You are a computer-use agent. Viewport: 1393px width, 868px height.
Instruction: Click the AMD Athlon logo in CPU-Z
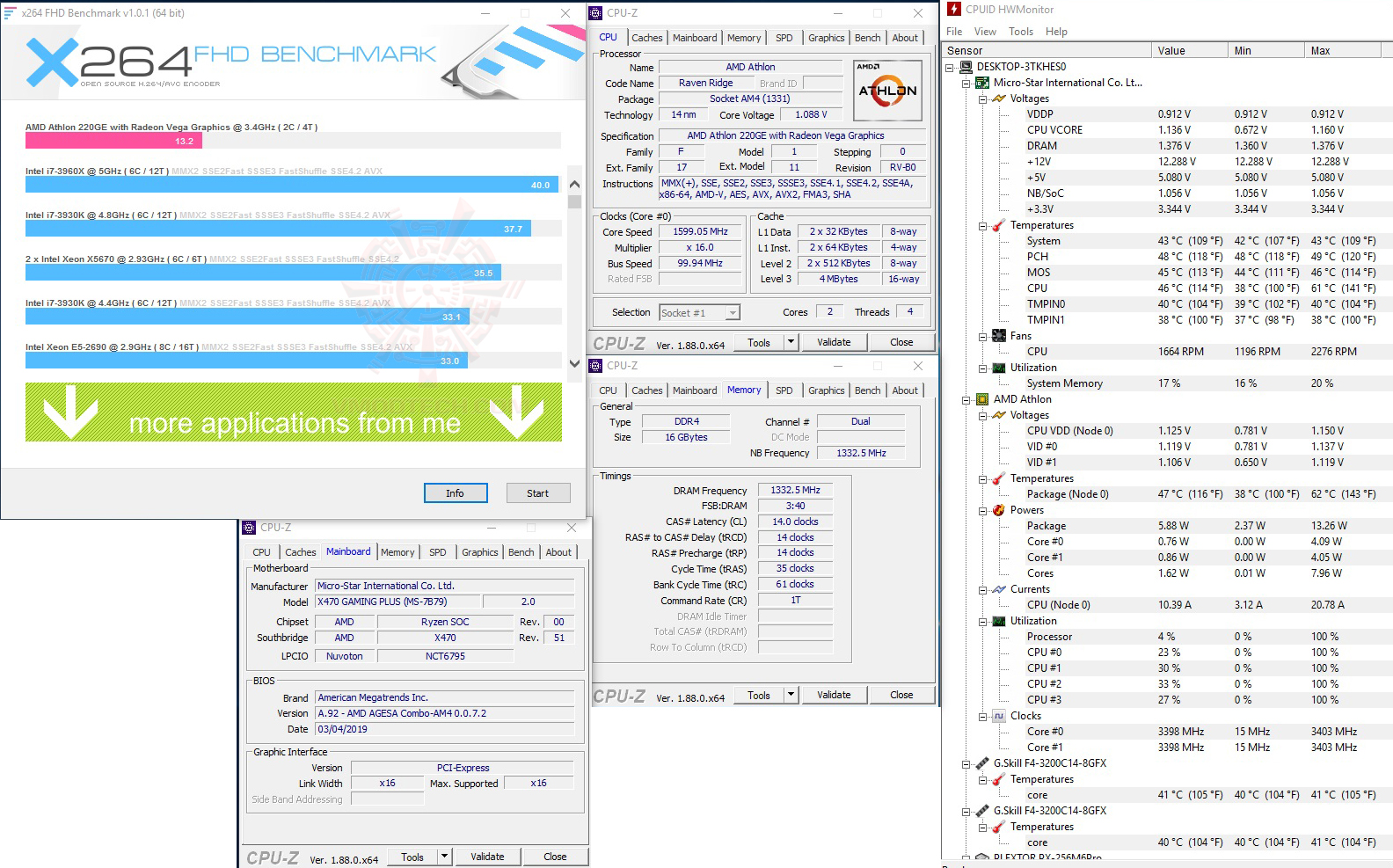[x=887, y=90]
